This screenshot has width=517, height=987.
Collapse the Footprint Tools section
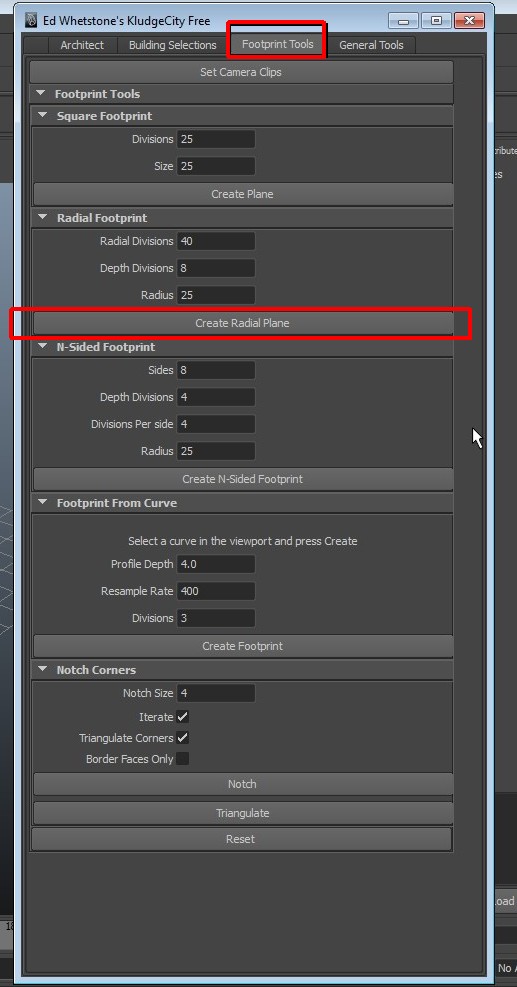tap(42, 94)
